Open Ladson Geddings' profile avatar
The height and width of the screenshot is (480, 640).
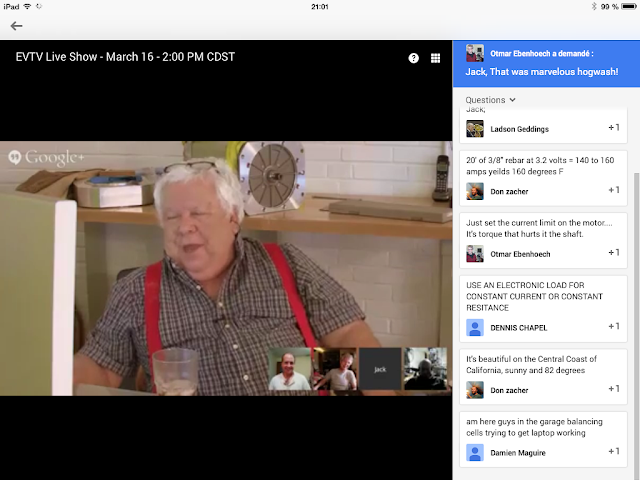[x=475, y=129]
